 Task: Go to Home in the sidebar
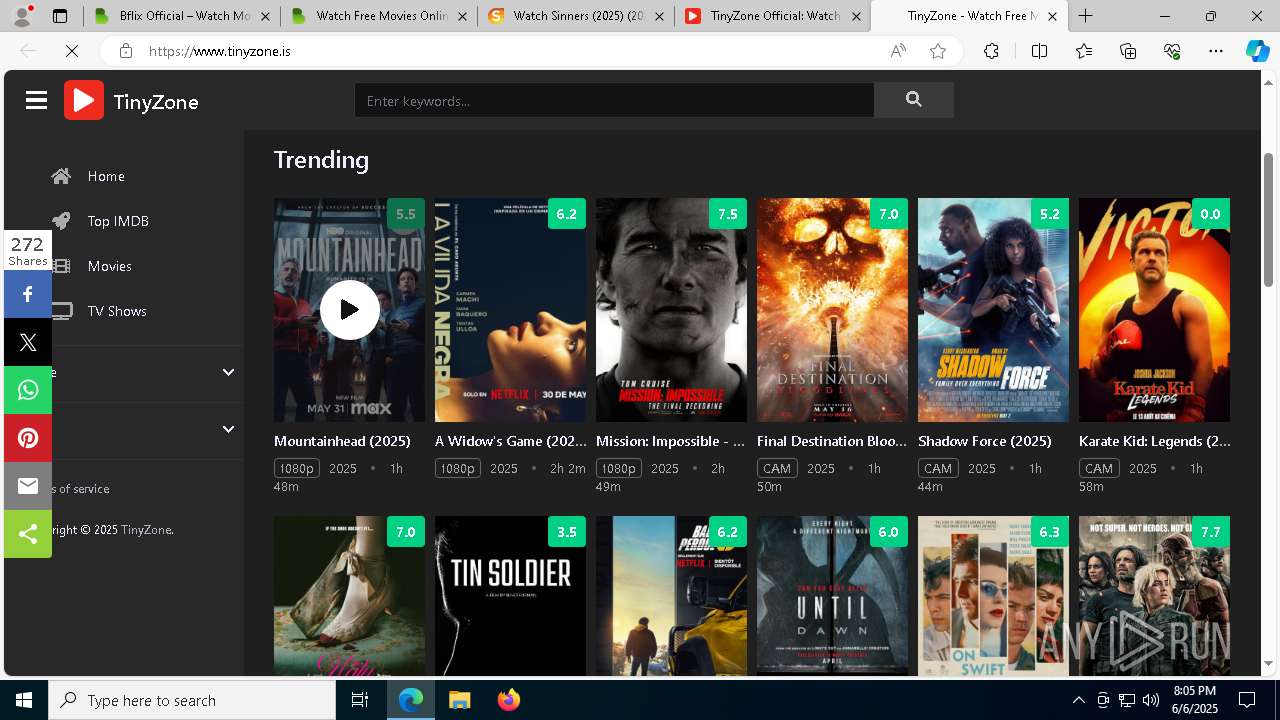106,176
